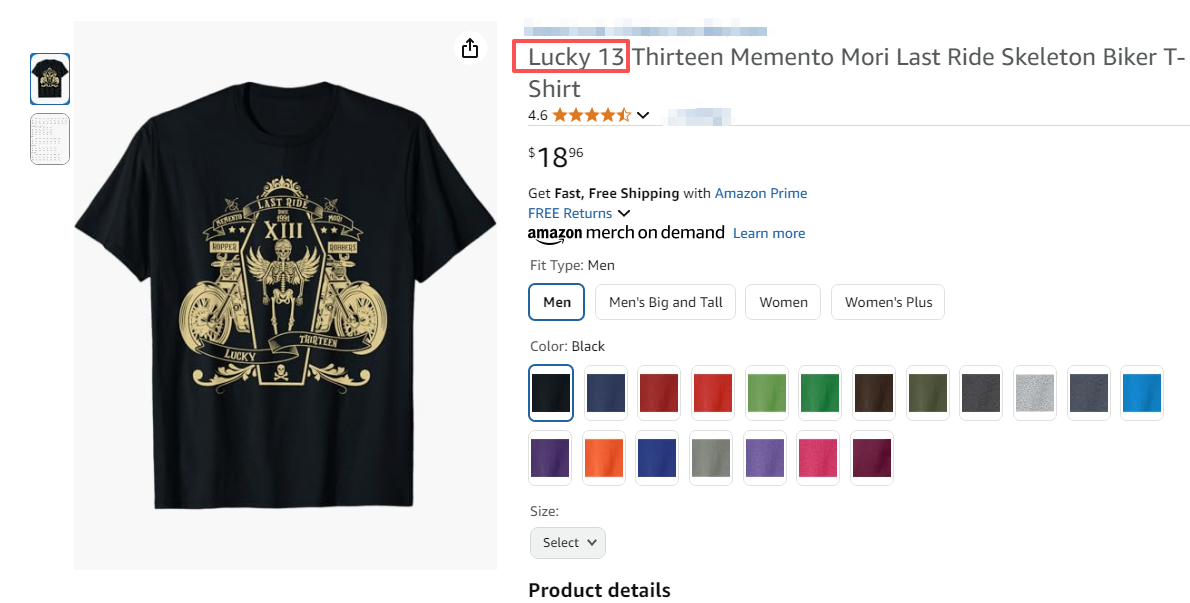Choose the Men fit type
The height and width of the screenshot is (603, 1190).
pyautogui.click(x=557, y=302)
